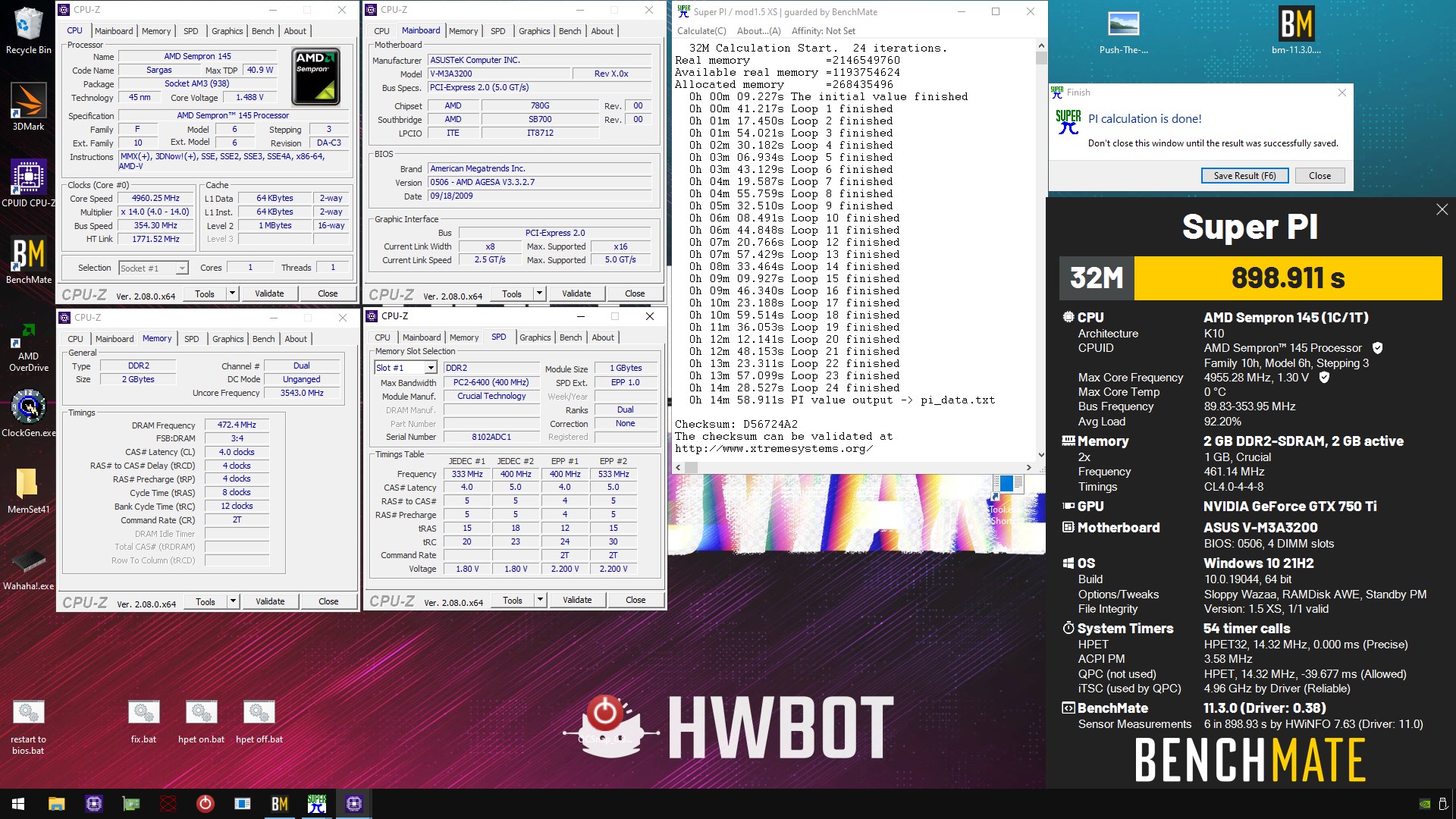The image size is (1456, 819).
Task: Open the AMD OverDrive desktop shortcut
Action: pyautogui.click(x=28, y=347)
